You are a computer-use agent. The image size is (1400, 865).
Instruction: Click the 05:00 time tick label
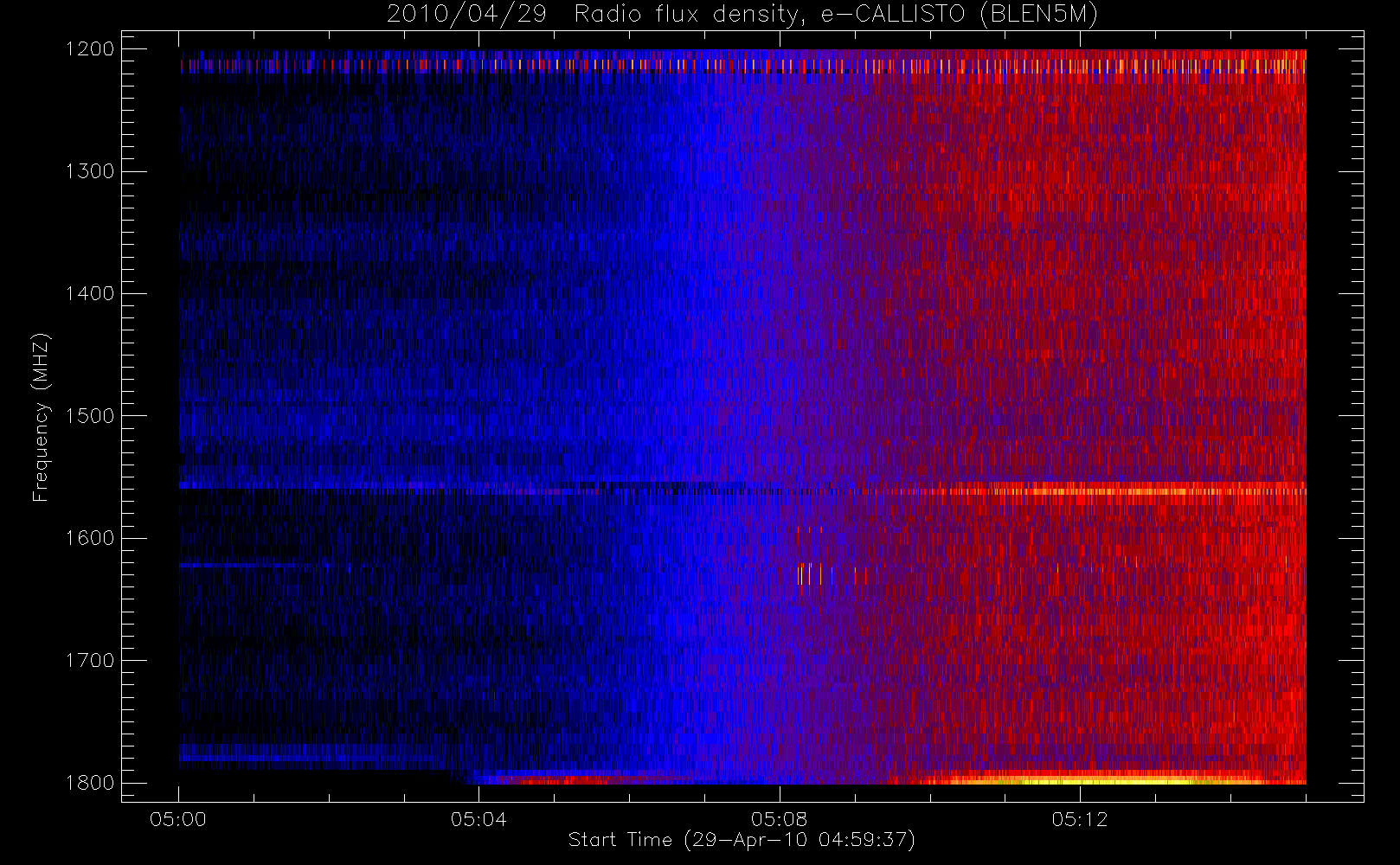tap(178, 819)
